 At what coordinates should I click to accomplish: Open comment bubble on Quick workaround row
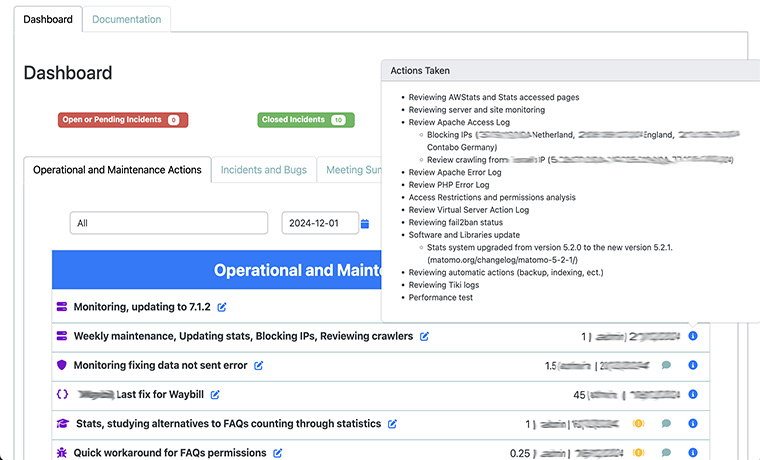(x=666, y=453)
